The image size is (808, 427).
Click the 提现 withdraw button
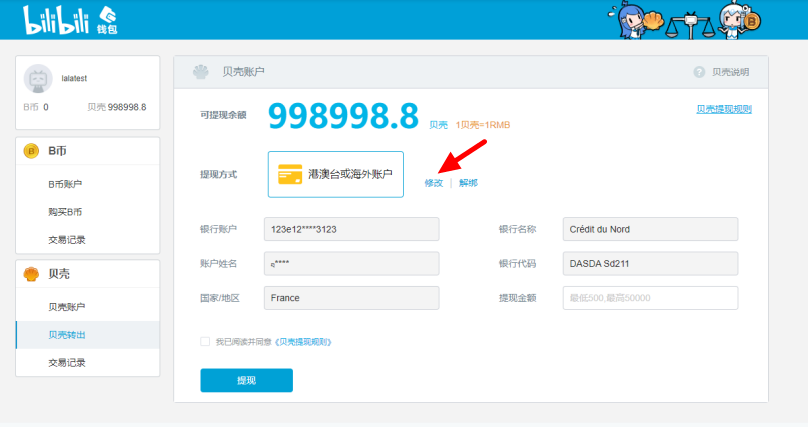246,380
